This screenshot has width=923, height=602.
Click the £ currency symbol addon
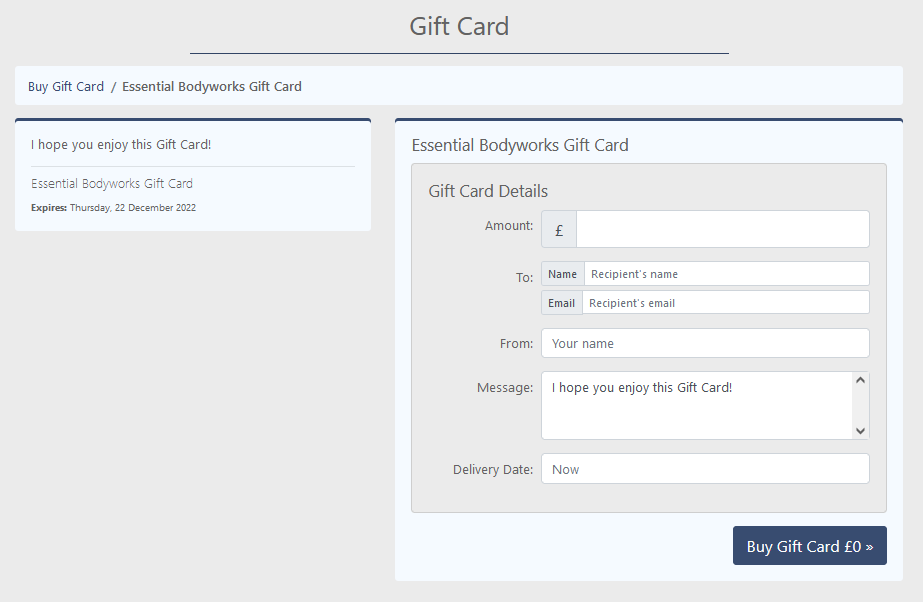coord(559,229)
